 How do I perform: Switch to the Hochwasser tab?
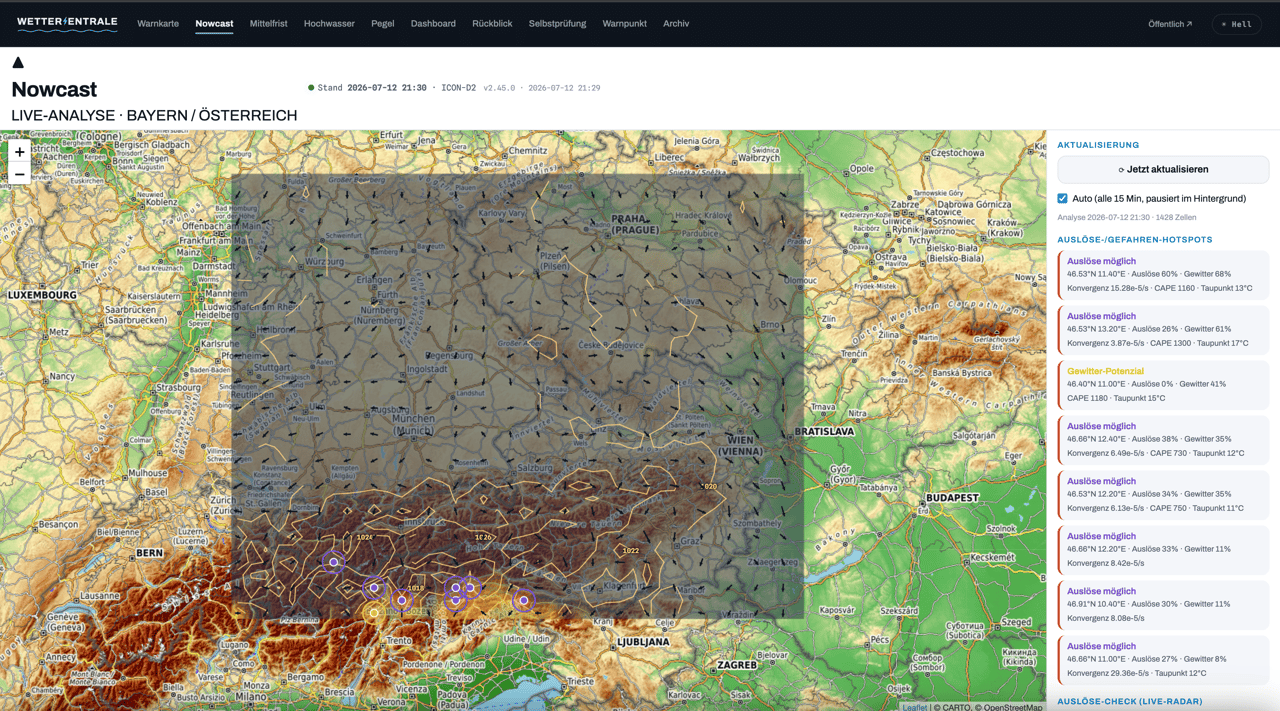click(329, 23)
